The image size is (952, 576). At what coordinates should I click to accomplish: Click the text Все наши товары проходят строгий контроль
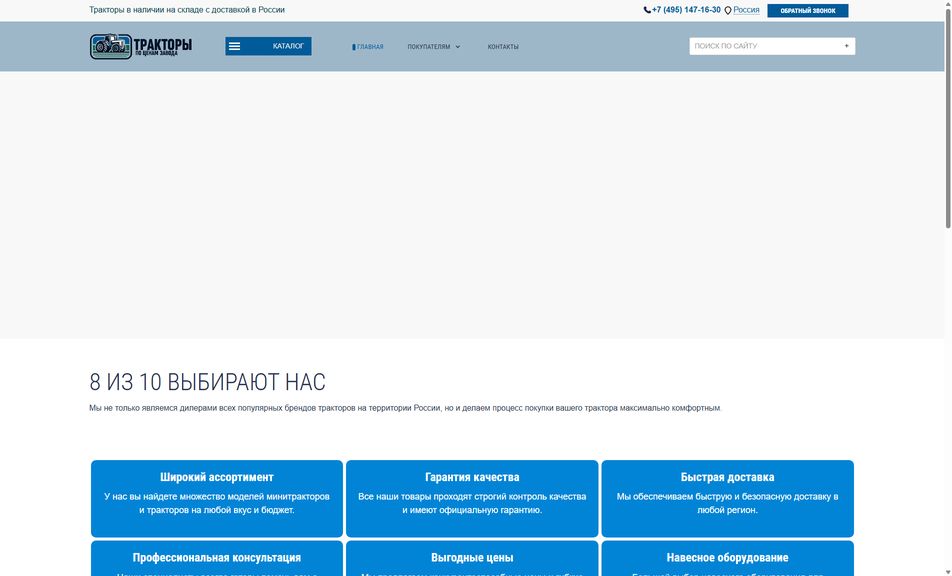click(x=472, y=503)
